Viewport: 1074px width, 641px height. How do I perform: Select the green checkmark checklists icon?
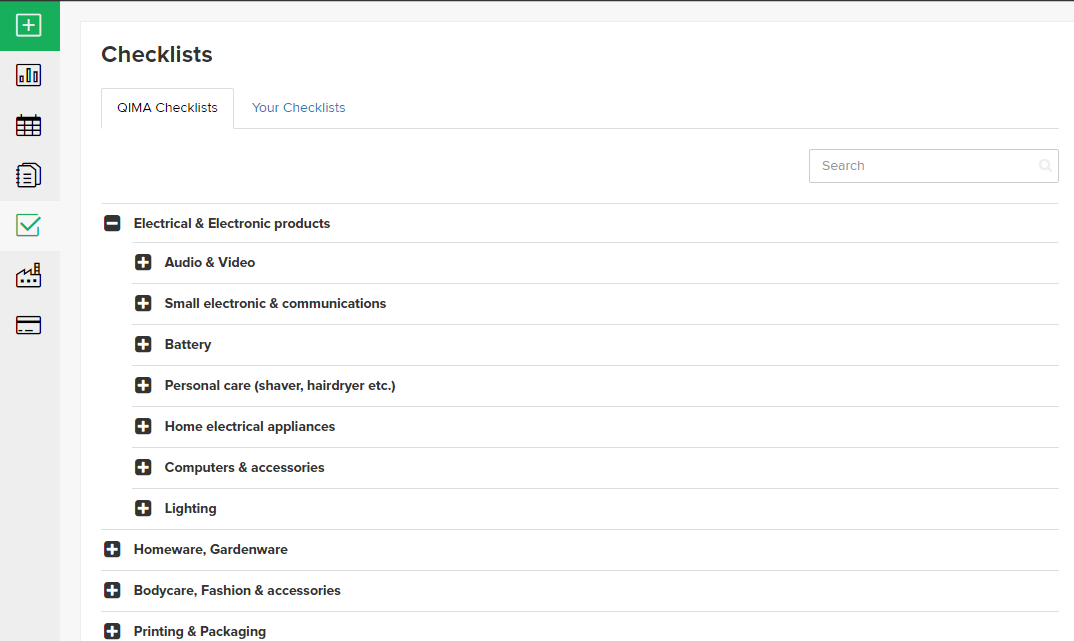(29, 225)
